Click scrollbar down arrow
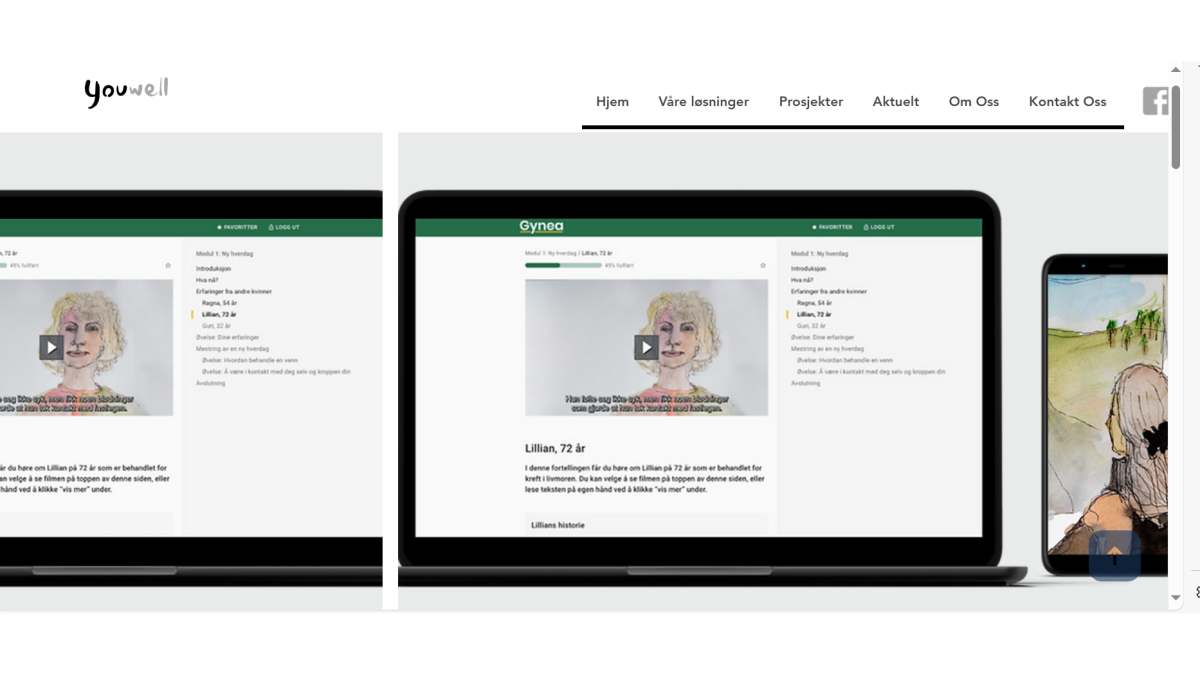1200x675 pixels. point(1176,598)
